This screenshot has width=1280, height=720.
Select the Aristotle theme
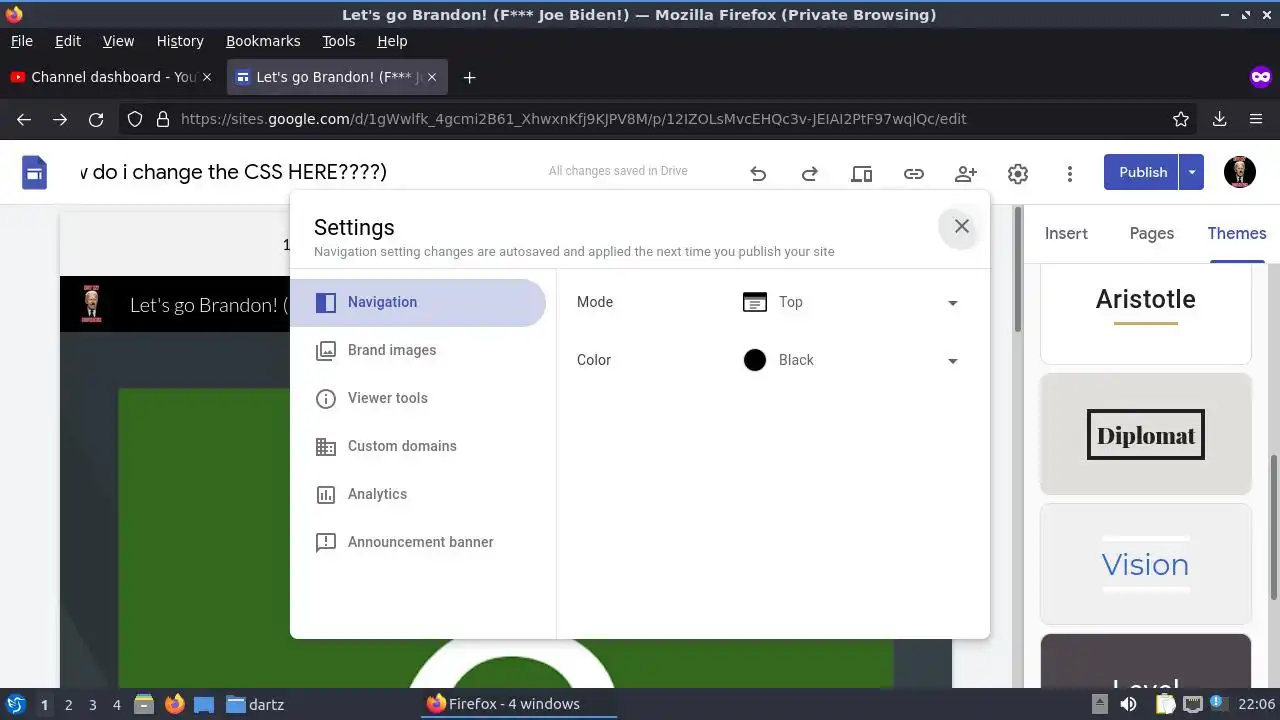[1146, 313]
